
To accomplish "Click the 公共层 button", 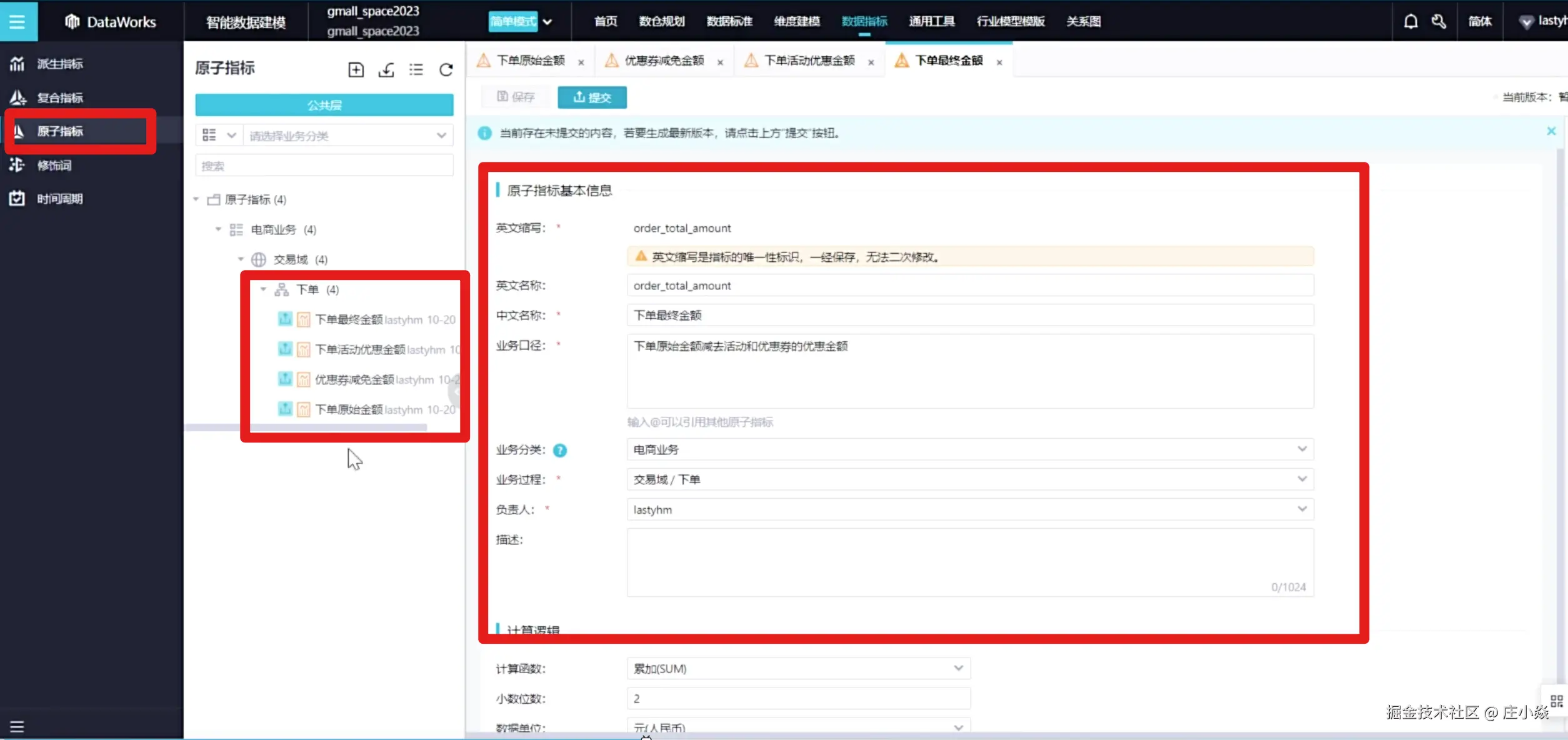I will (324, 105).
